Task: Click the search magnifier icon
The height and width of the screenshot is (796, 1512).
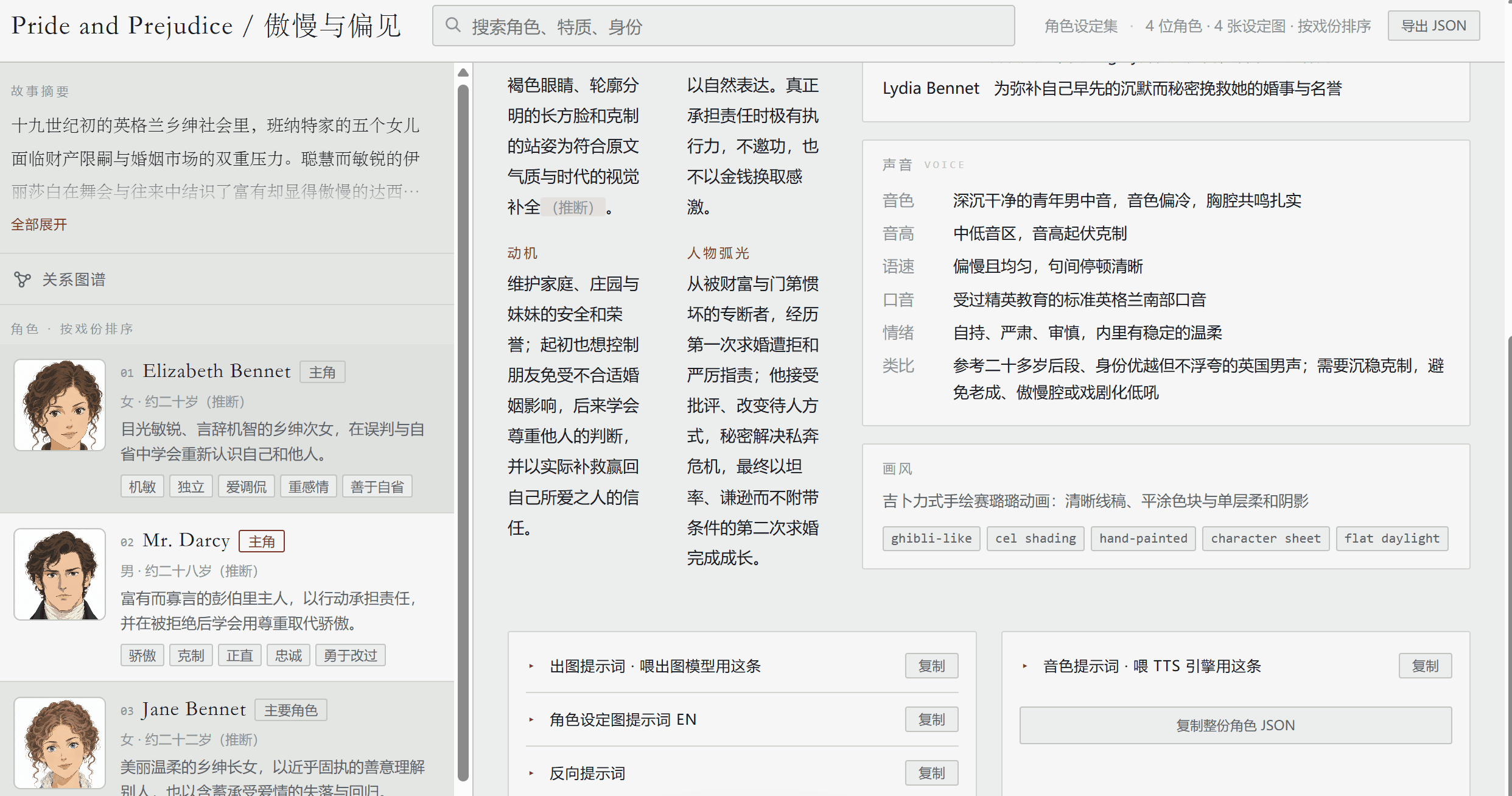Action: tap(452, 26)
